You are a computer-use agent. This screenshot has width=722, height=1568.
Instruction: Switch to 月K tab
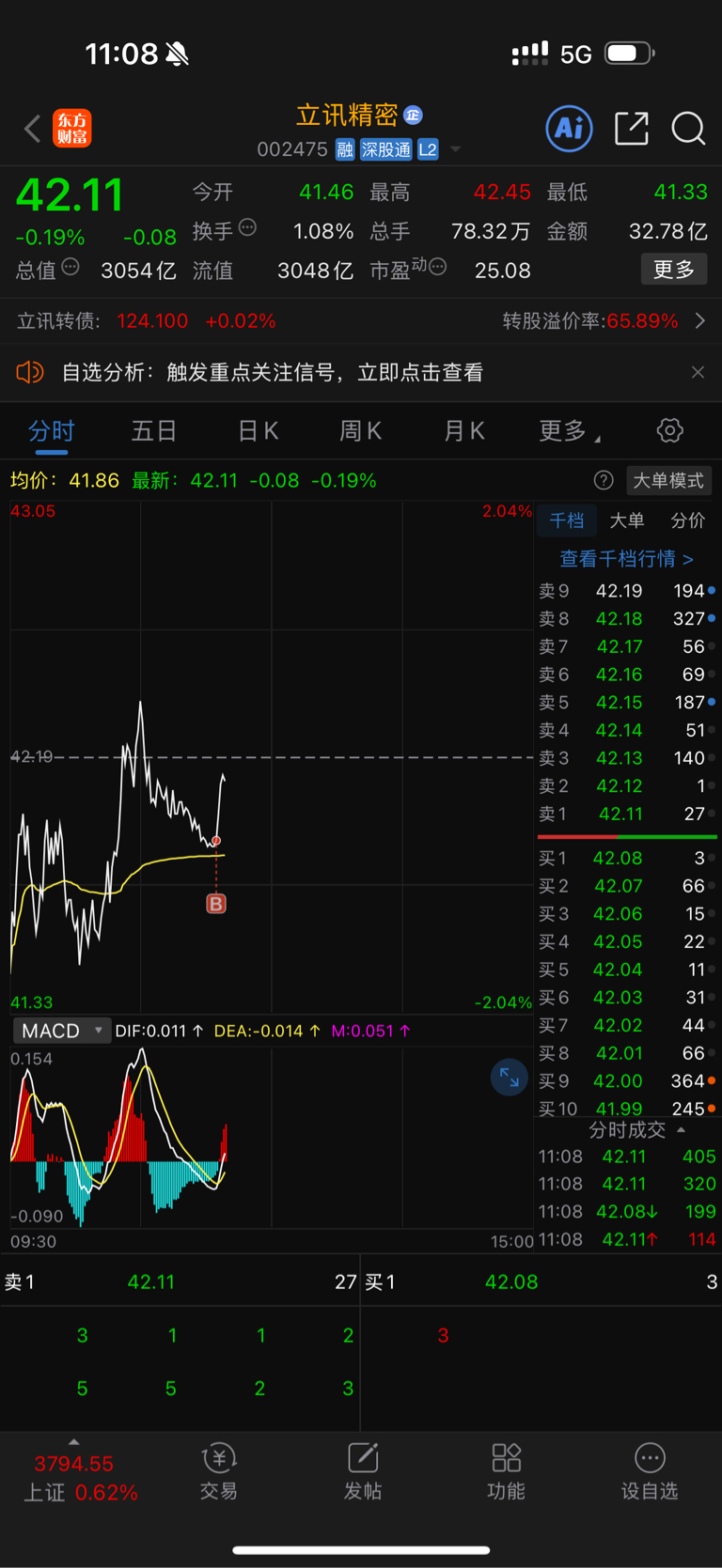click(x=463, y=431)
